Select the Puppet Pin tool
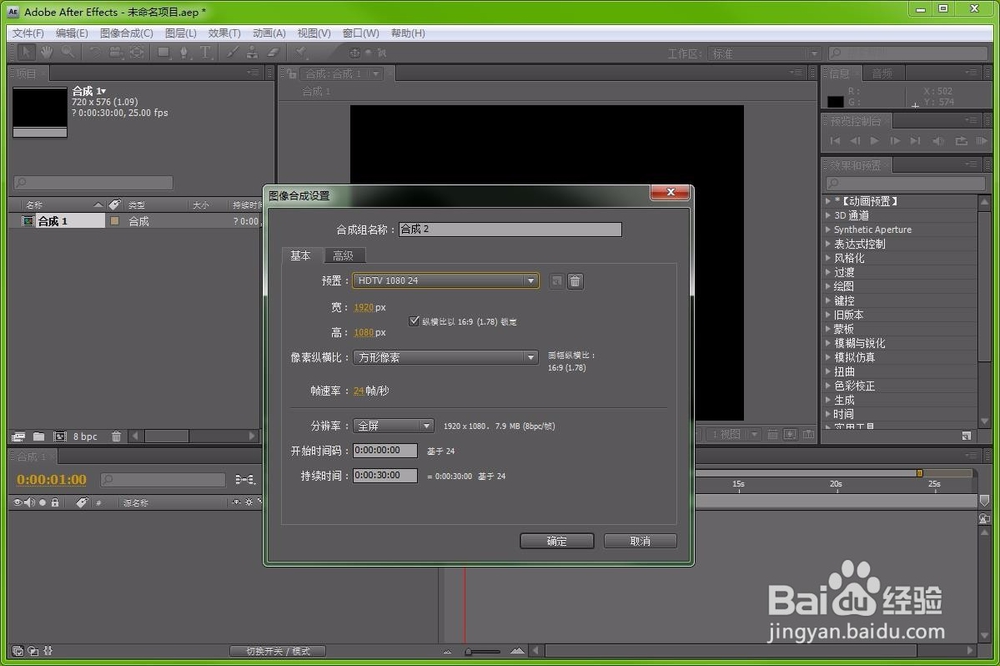 point(301,52)
